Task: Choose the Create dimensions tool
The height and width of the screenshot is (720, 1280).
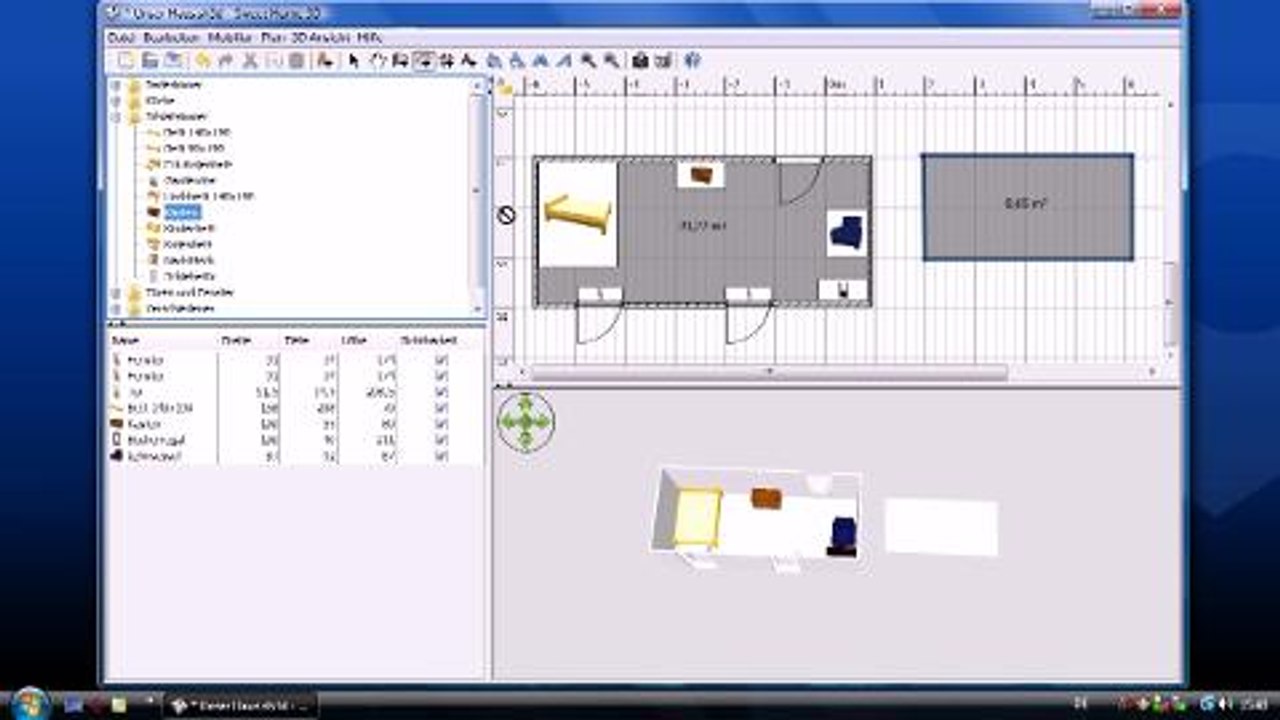Action: pyautogui.click(x=446, y=61)
